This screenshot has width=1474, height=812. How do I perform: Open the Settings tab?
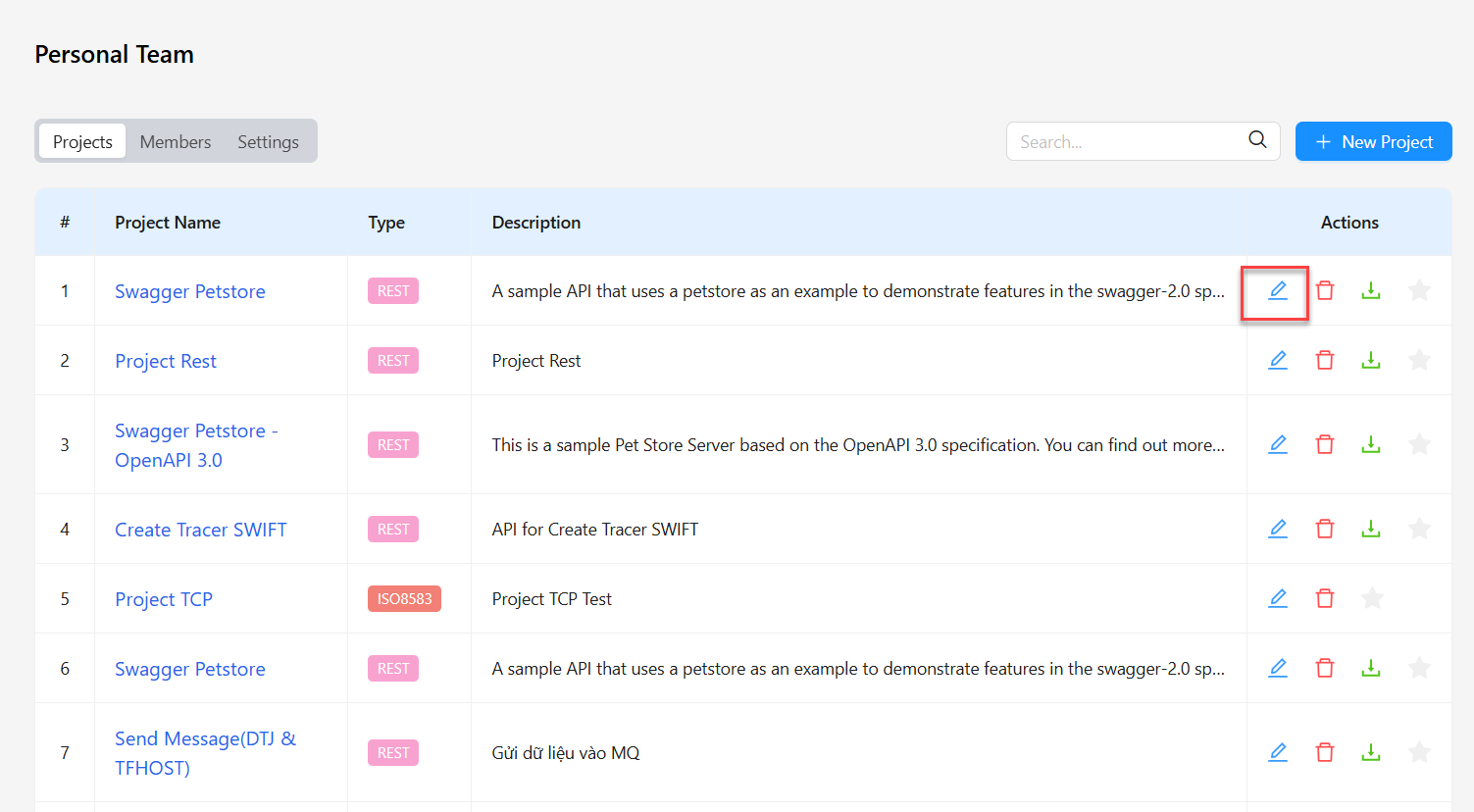268,141
